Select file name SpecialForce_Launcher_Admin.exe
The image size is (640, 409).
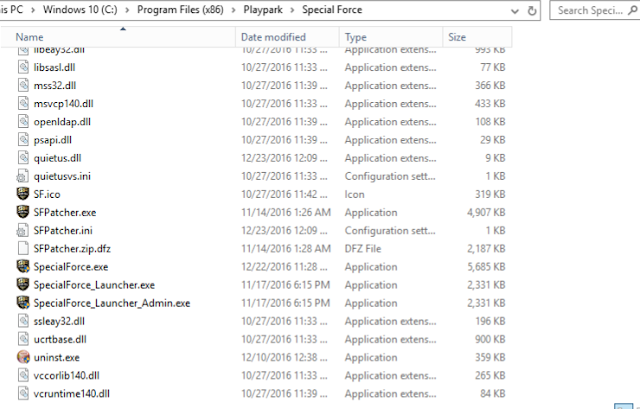[x=112, y=303]
